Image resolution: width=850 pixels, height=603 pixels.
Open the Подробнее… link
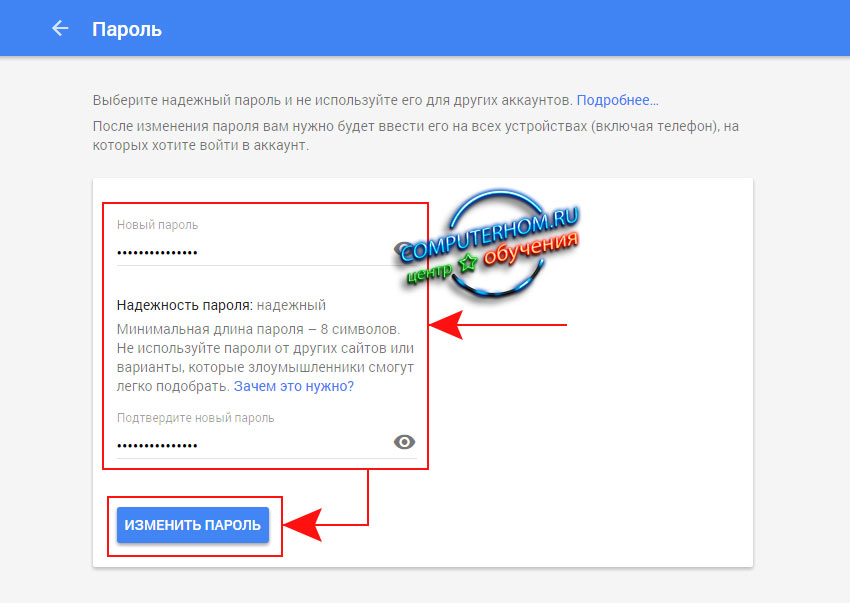click(617, 100)
